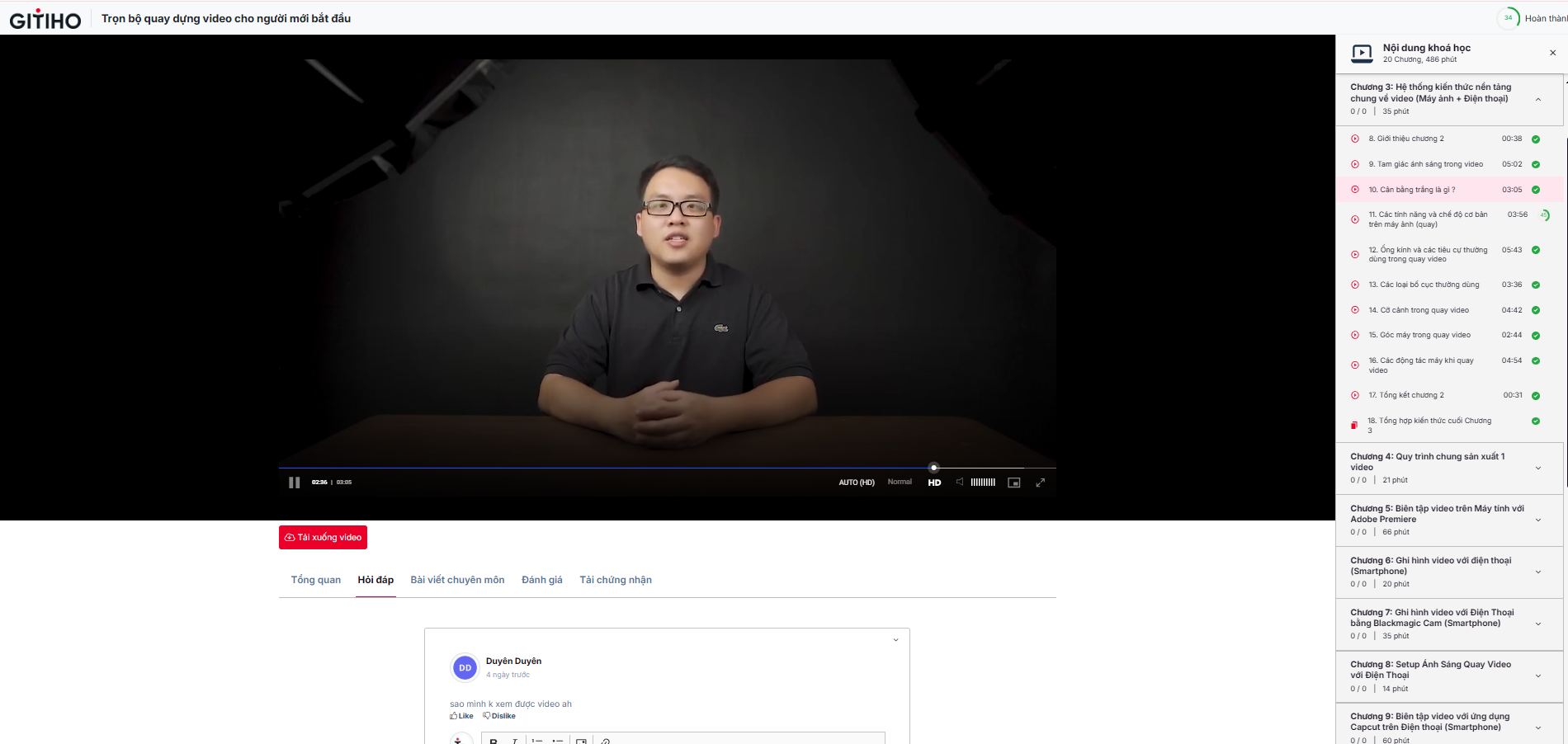1568x744 pixels.
Task: Expand Chương 7 Blackmagic Cam section
Action: tap(1538, 624)
